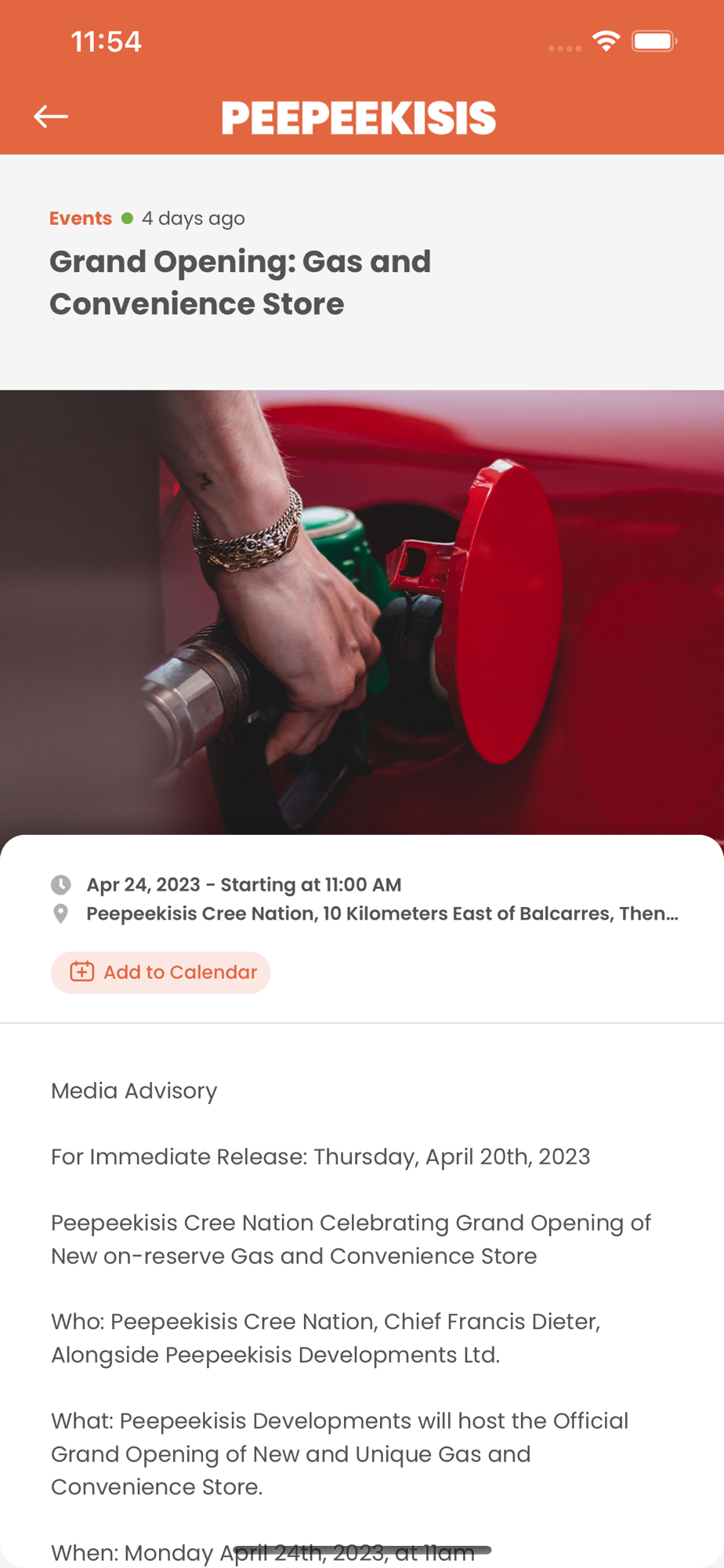Viewport: 724px width, 1568px height.
Task: Click the PEEPEEKISIS header logo
Action: [359, 118]
